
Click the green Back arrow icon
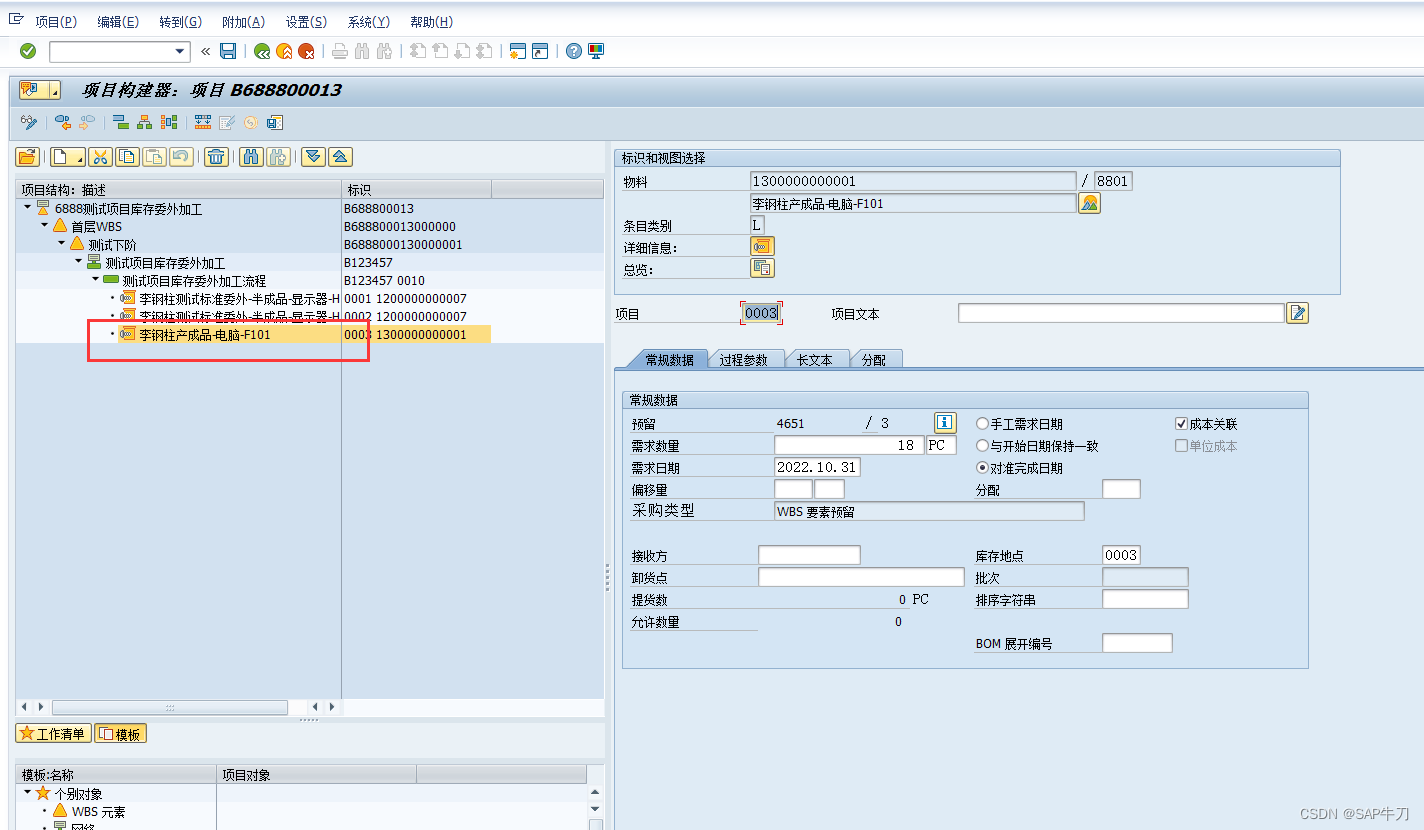(262, 51)
